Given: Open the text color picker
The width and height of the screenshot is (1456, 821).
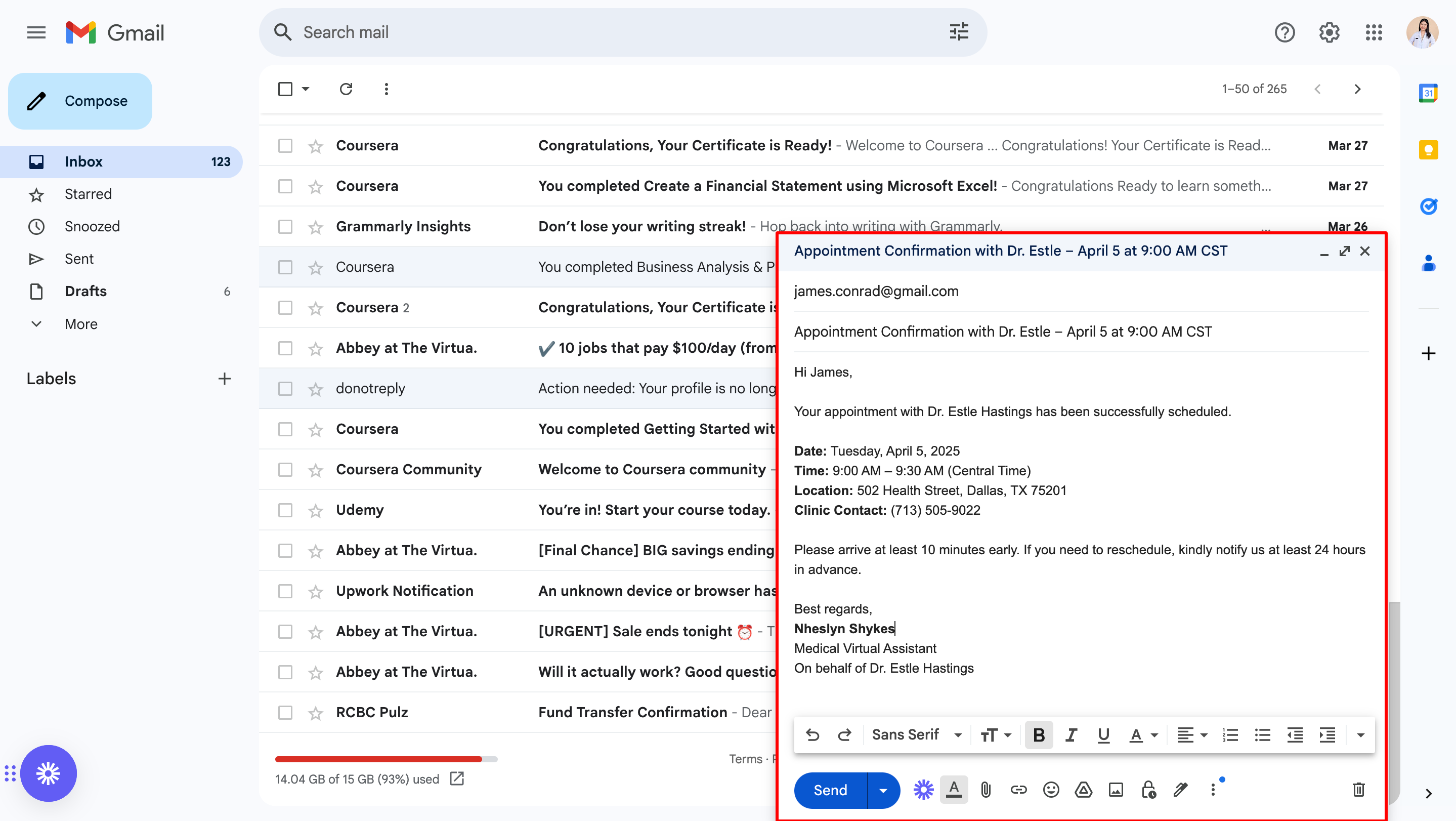Looking at the screenshot, I should click(x=1143, y=734).
